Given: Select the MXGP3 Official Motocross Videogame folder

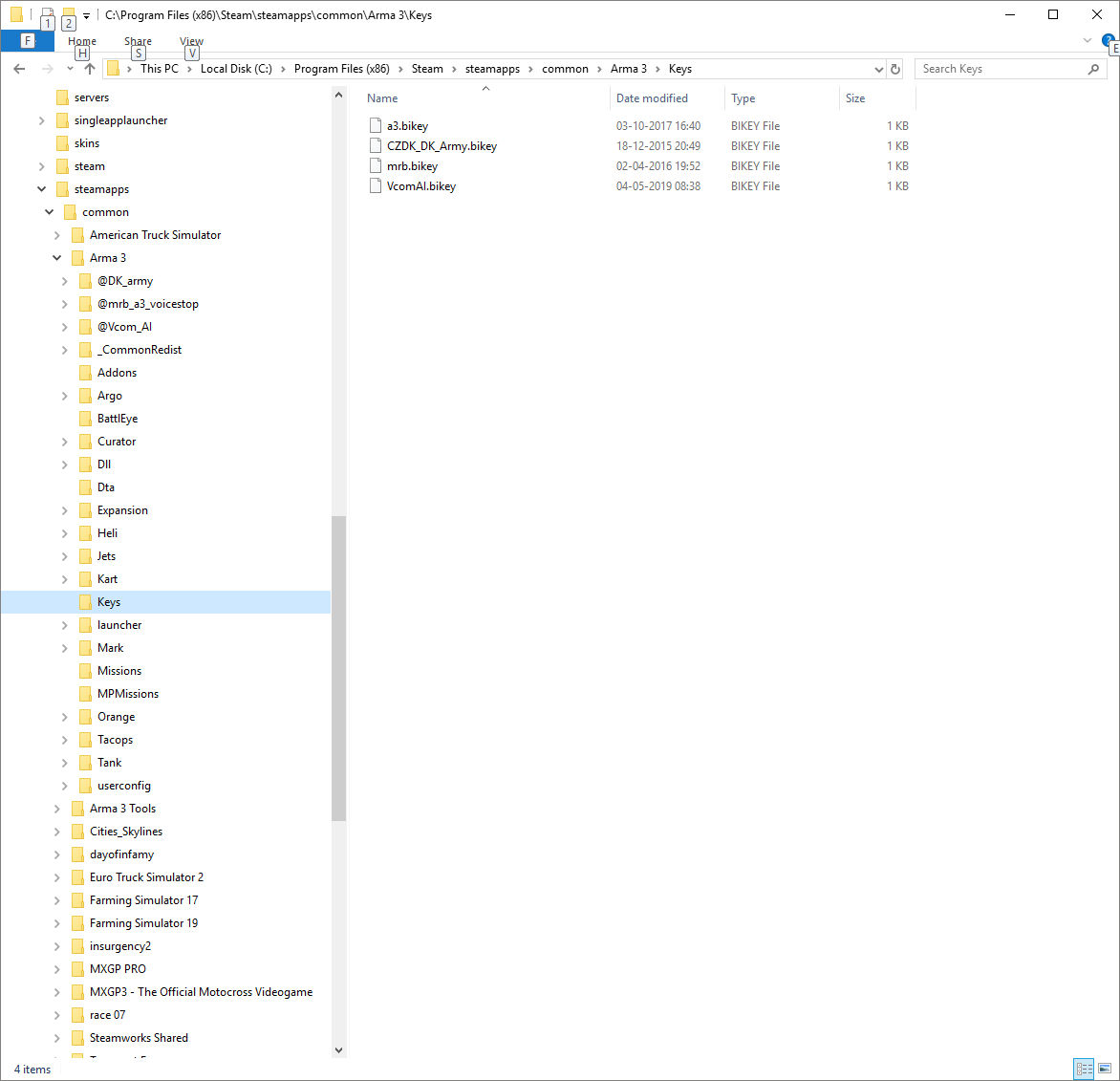Looking at the screenshot, I should point(201,992).
